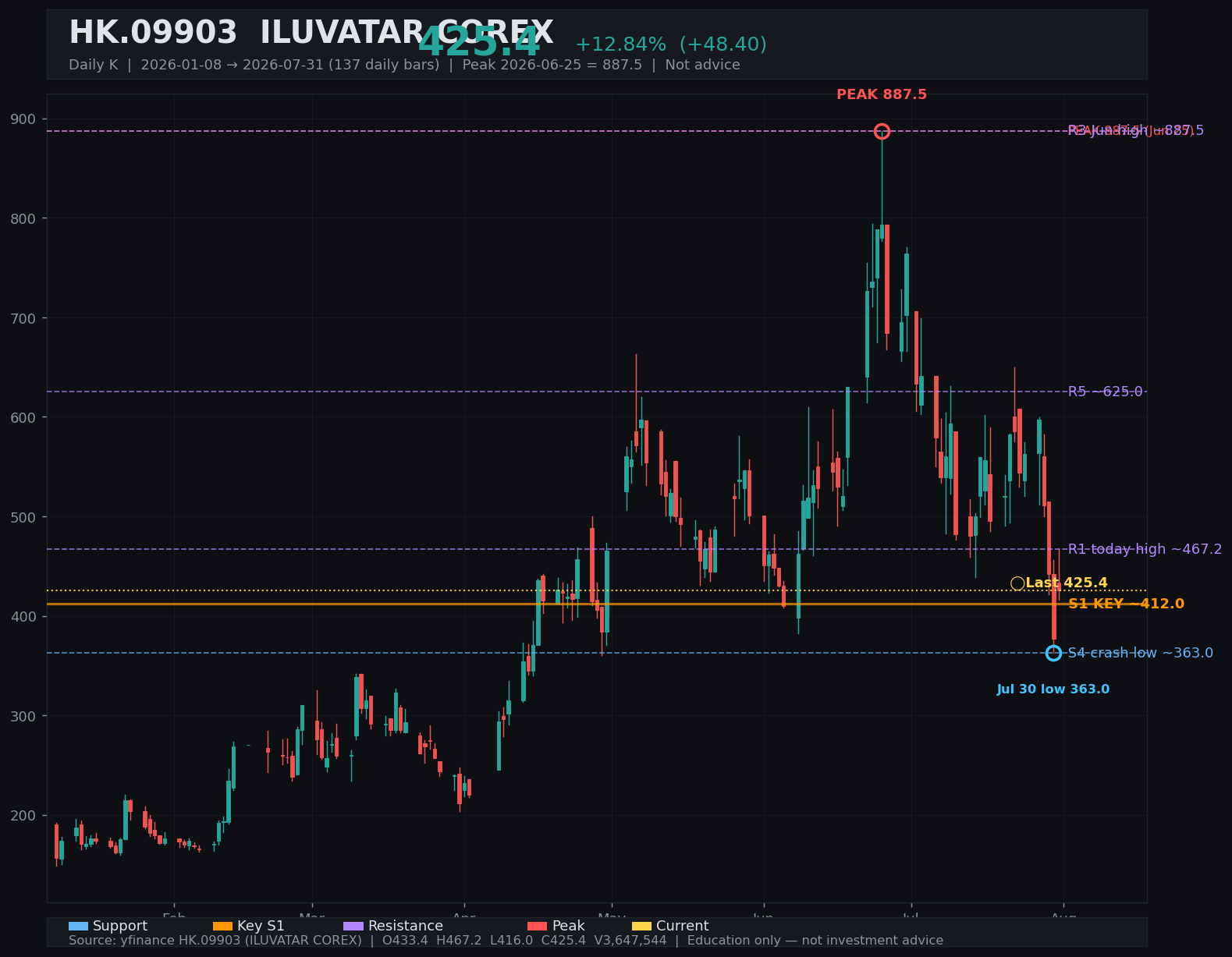Screen dimensions: 1232x957
Task: Click the "R1 today high ~467.2" label
Action: [x=1145, y=549]
